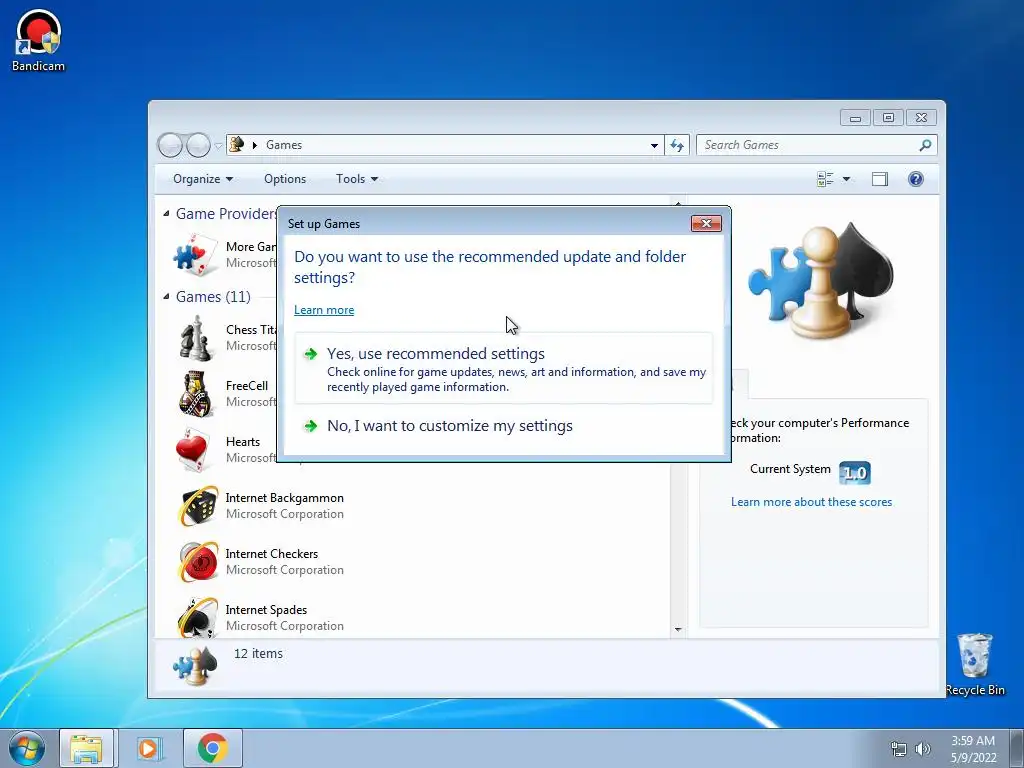Toggle the preview pane icon
1024x768 pixels.
click(880, 179)
